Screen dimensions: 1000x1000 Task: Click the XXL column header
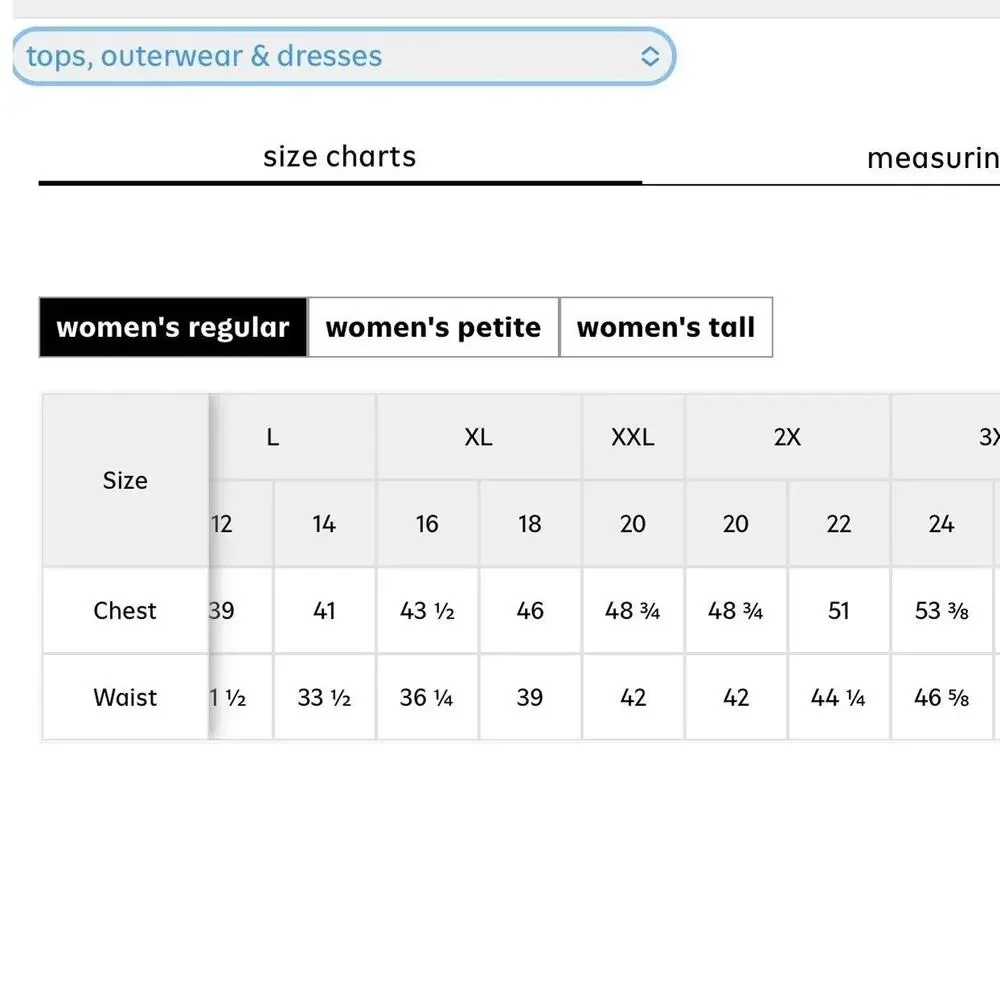click(x=633, y=437)
